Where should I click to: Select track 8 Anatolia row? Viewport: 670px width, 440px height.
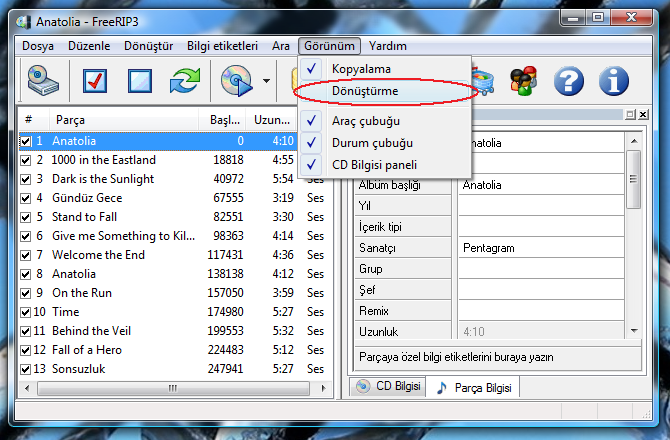point(175,274)
